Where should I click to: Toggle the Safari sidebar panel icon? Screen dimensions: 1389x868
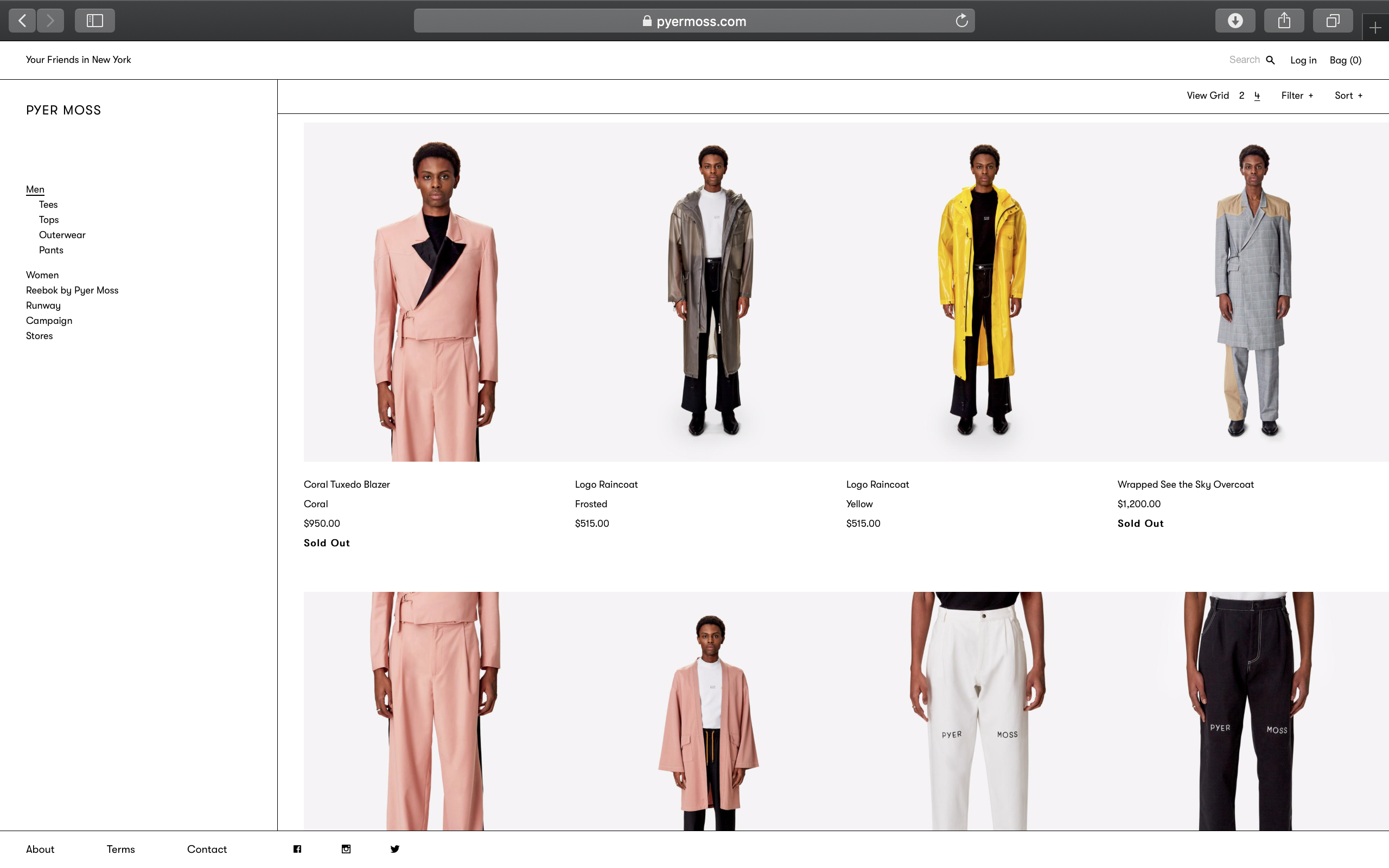click(95, 21)
